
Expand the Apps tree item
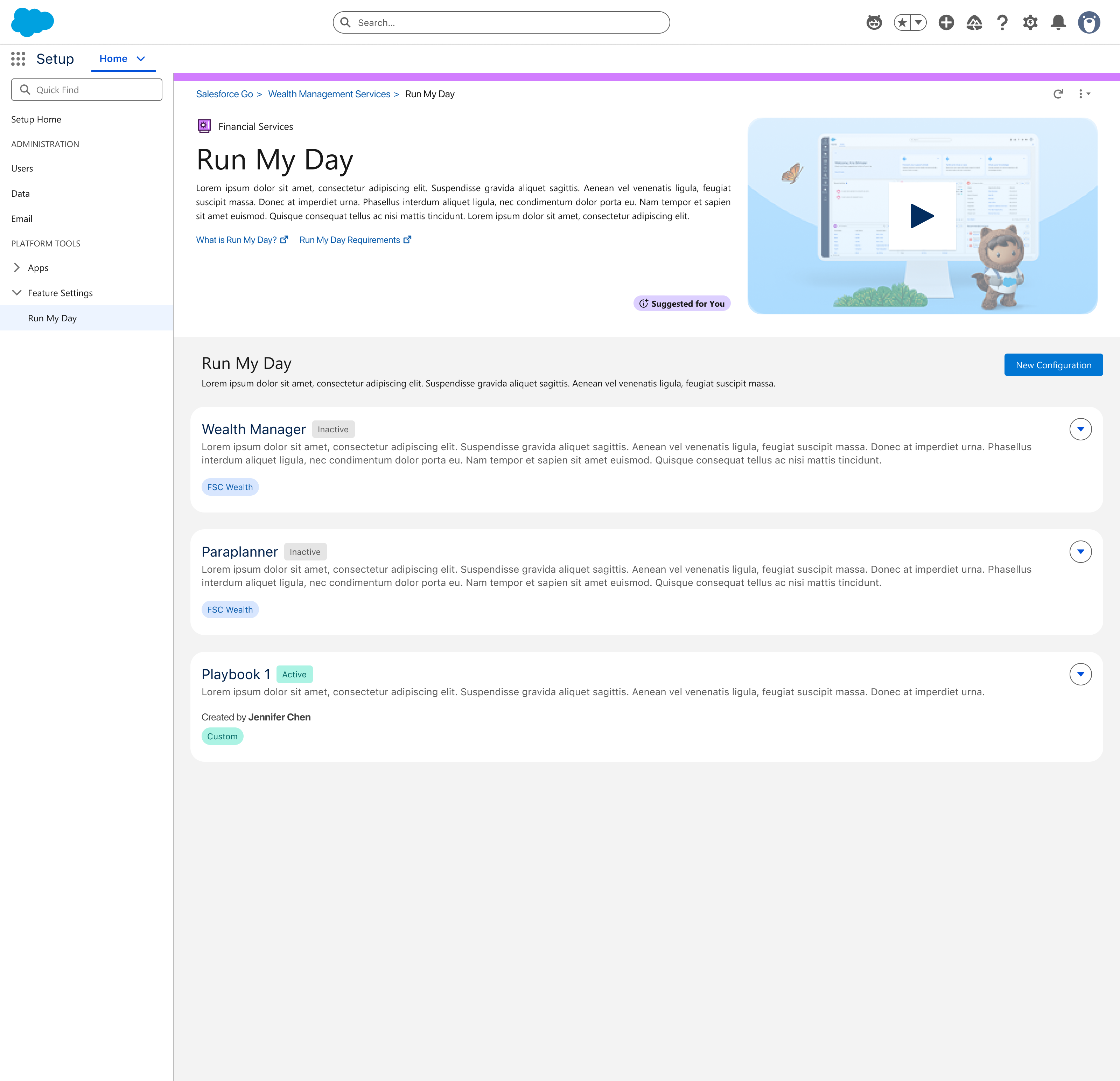pos(16,267)
